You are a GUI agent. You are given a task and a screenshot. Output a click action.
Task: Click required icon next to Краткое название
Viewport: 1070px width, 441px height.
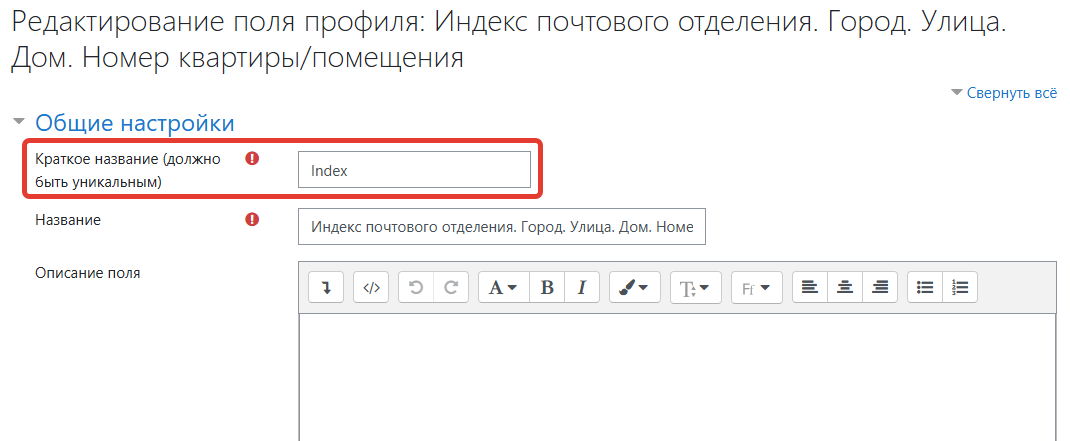[252, 160]
